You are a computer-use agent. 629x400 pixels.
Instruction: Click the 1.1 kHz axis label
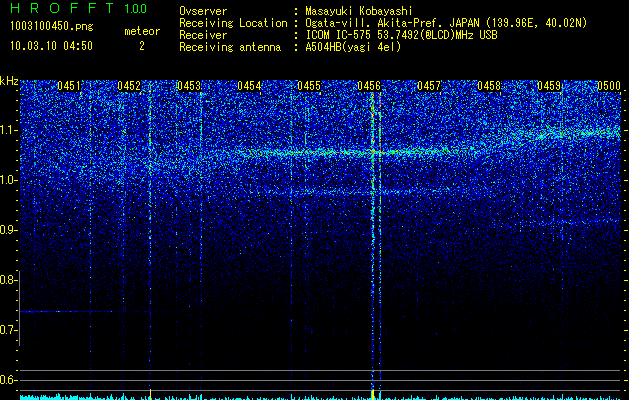click(x=9, y=130)
